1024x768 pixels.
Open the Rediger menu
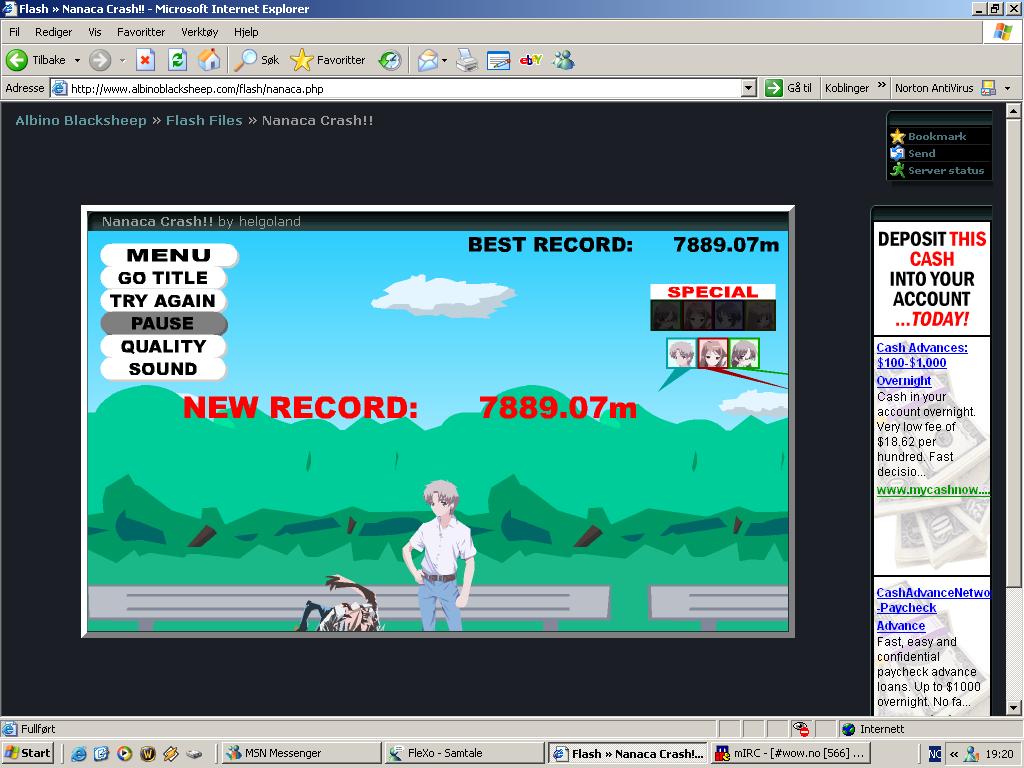[x=54, y=32]
